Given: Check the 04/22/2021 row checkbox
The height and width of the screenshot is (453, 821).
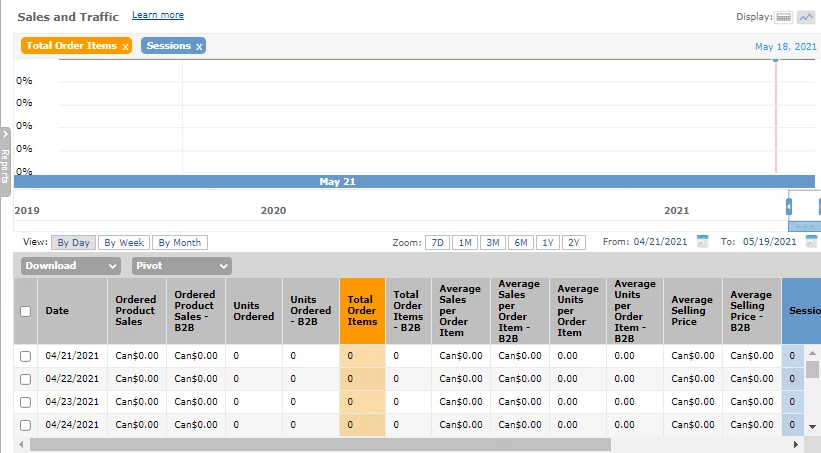Looking at the screenshot, I should (x=25, y=379).
